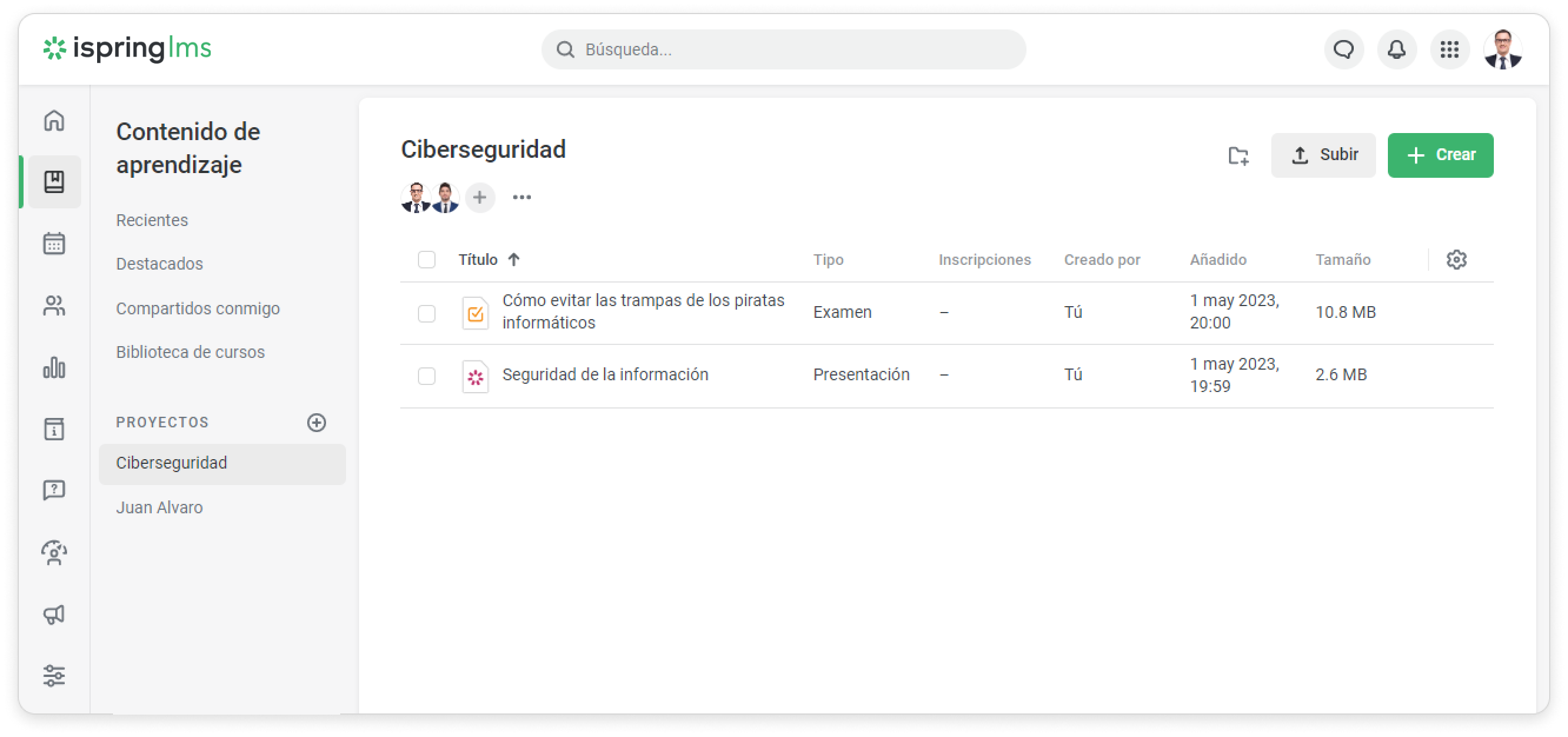The width and height of the screenshot is (1568, 737).
Task: Open the calendar icon in the sidebar
Action: 54,244
